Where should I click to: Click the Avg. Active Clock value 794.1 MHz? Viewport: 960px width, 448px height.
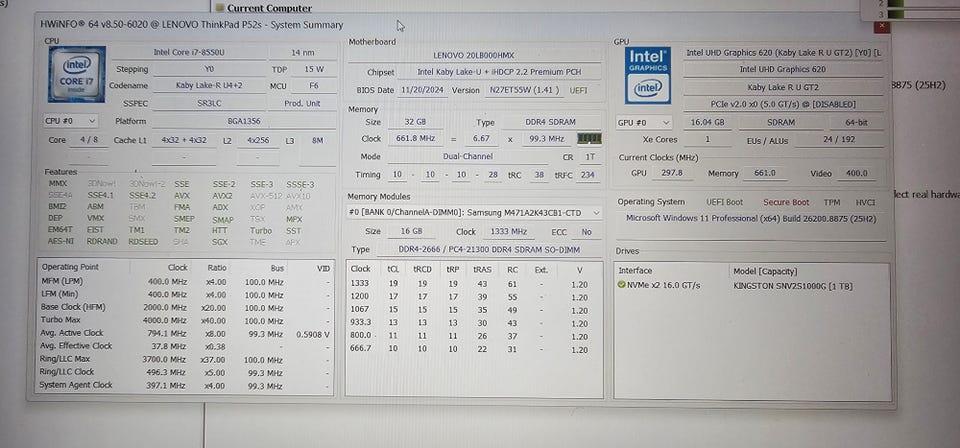click(167, 334)
